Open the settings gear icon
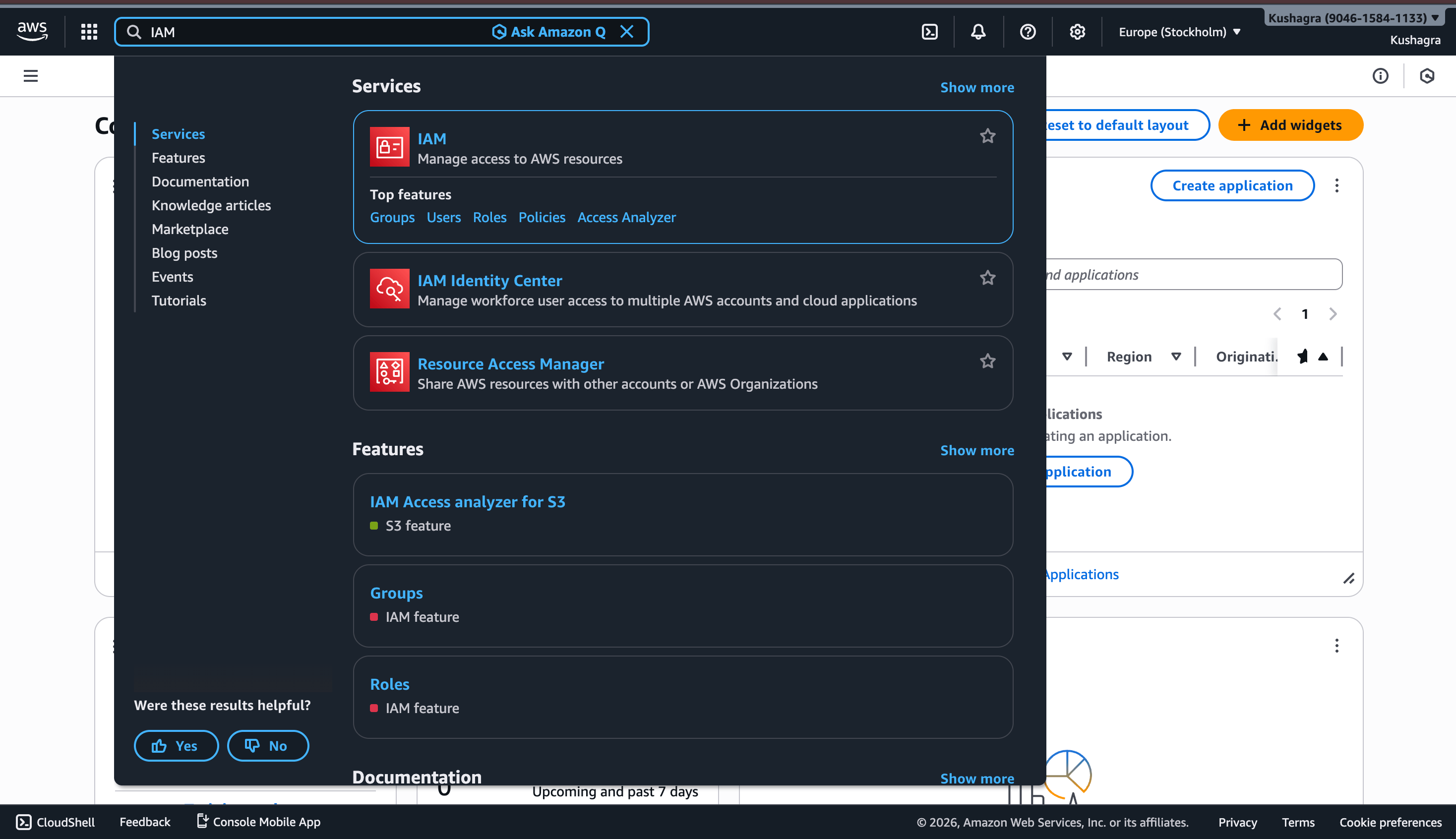Viewport: 1456px width, 839px height. [x=1078, y=32]
